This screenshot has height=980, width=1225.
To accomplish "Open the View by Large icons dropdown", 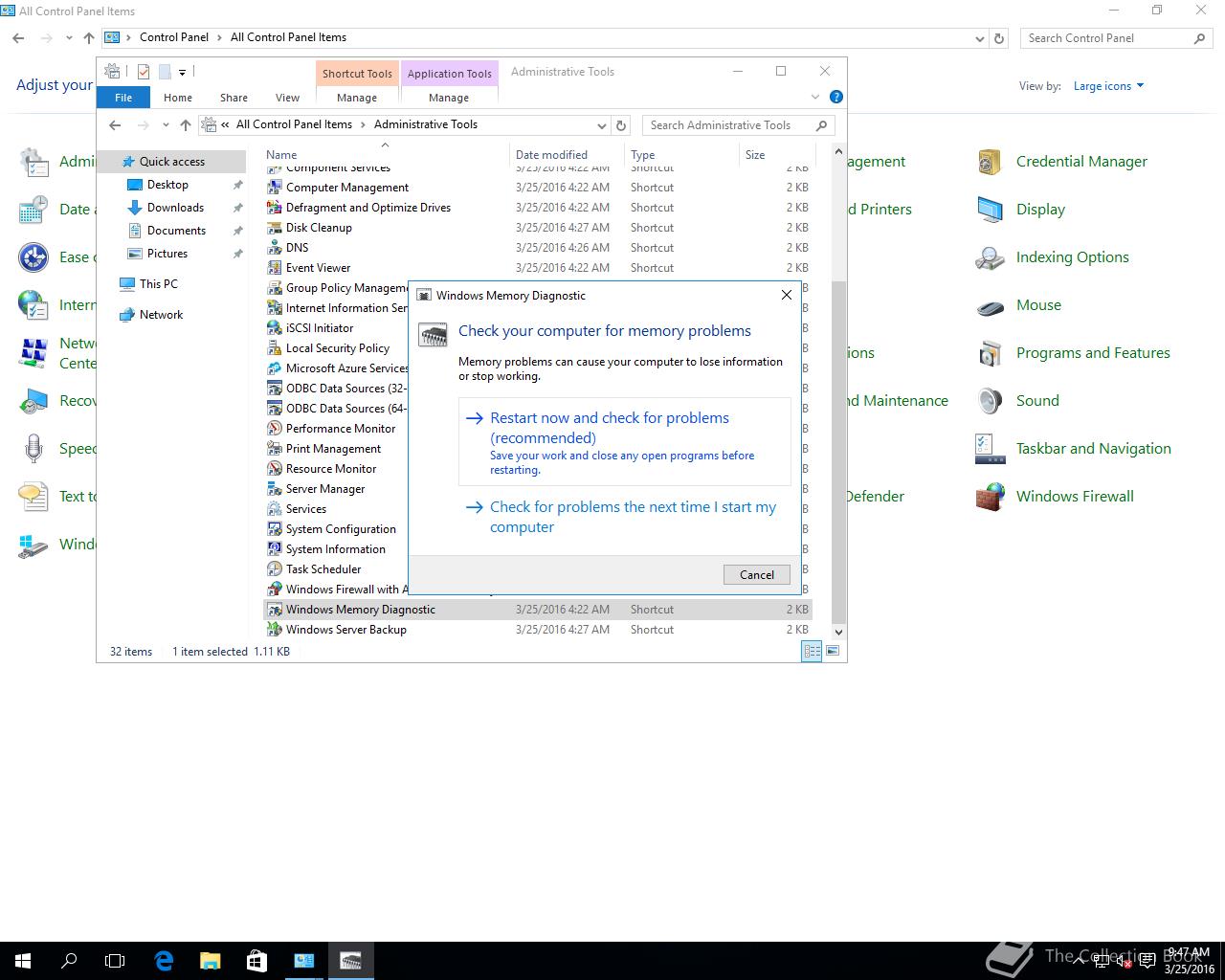I will pos(1108,86).
